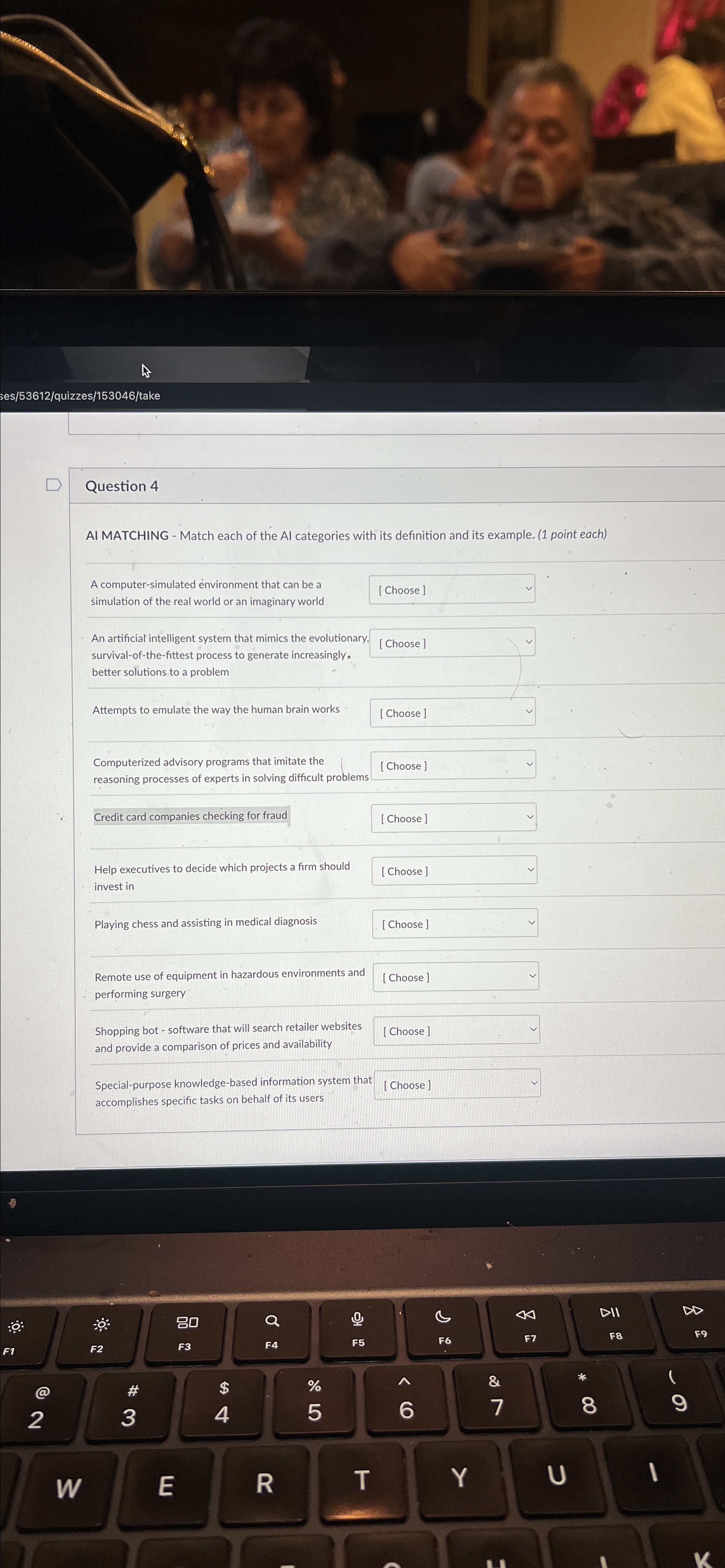Click the remote use of equipment text
725x1568 pixels.
(229, 982)
